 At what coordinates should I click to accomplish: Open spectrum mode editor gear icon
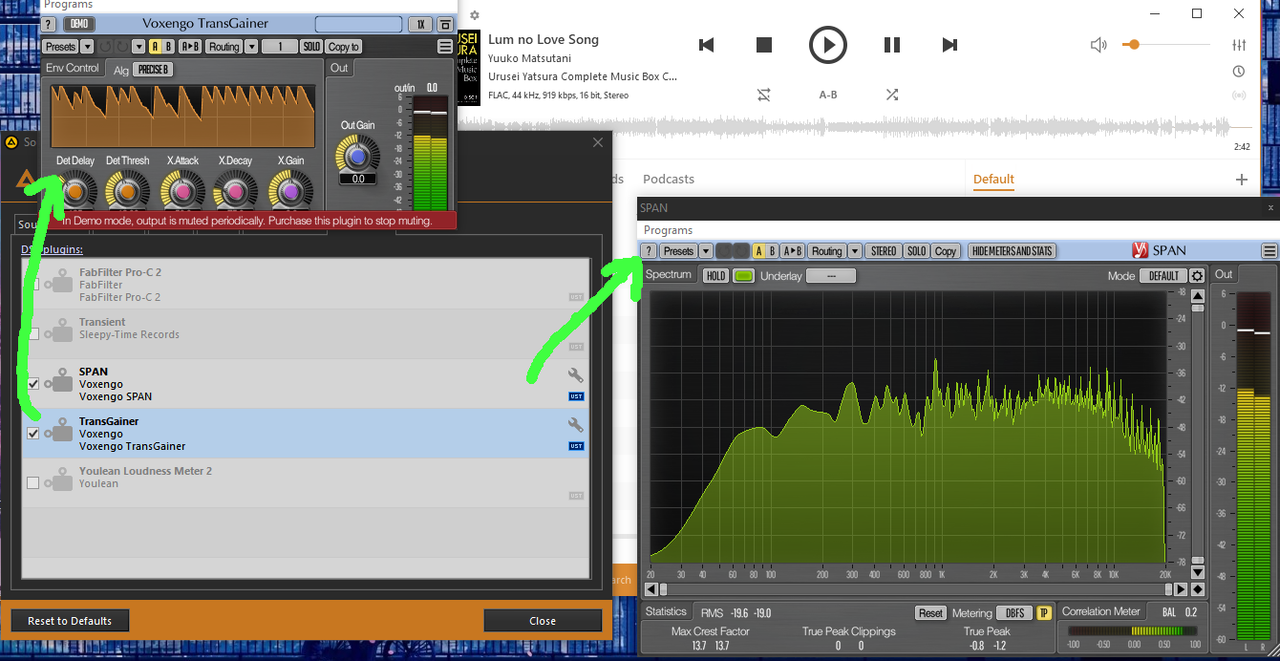pyautogui.click(x=1197, y=276)
